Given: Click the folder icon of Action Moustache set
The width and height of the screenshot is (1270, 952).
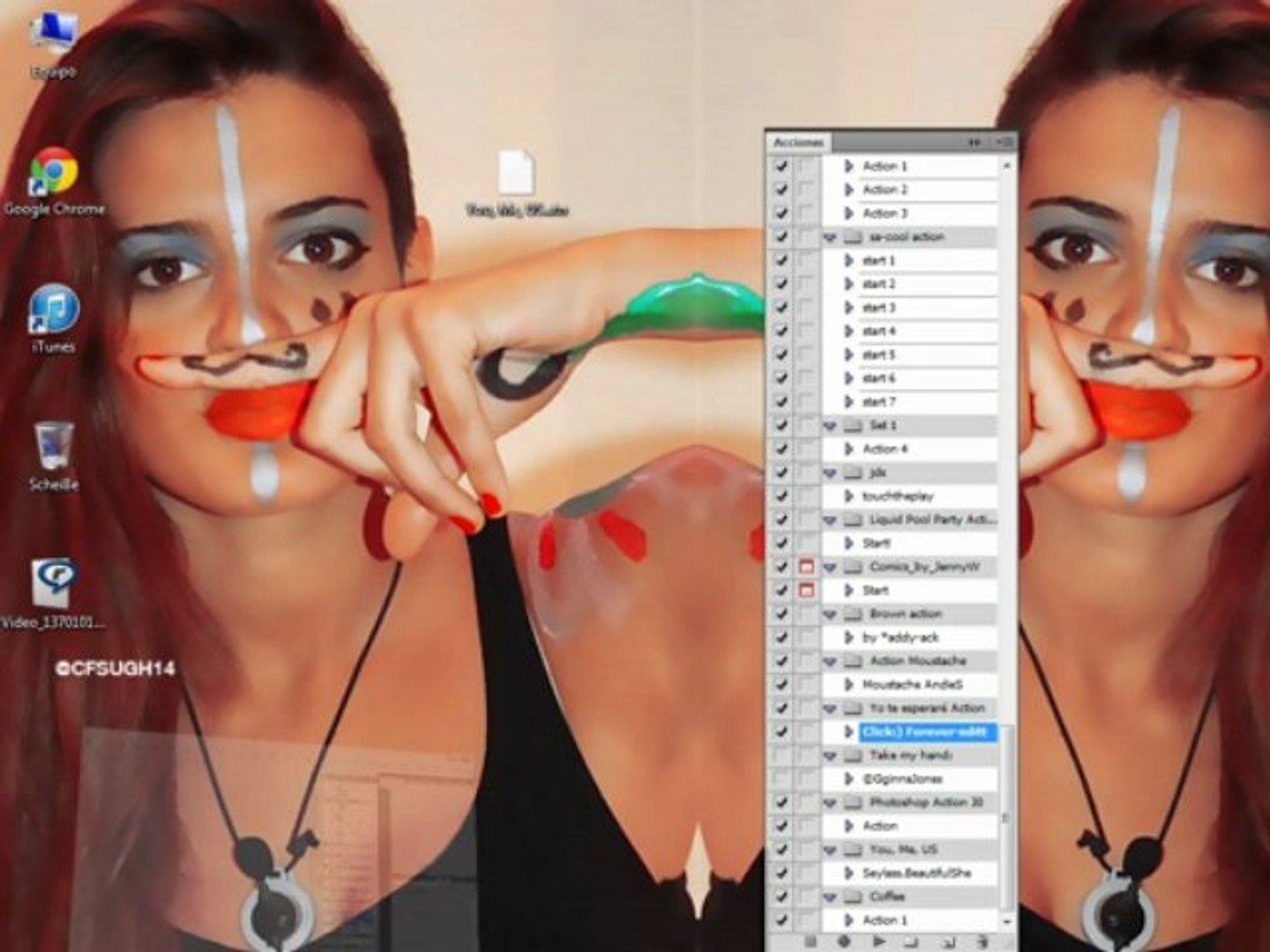Looking at the screenshot, I should coord(853,661).
